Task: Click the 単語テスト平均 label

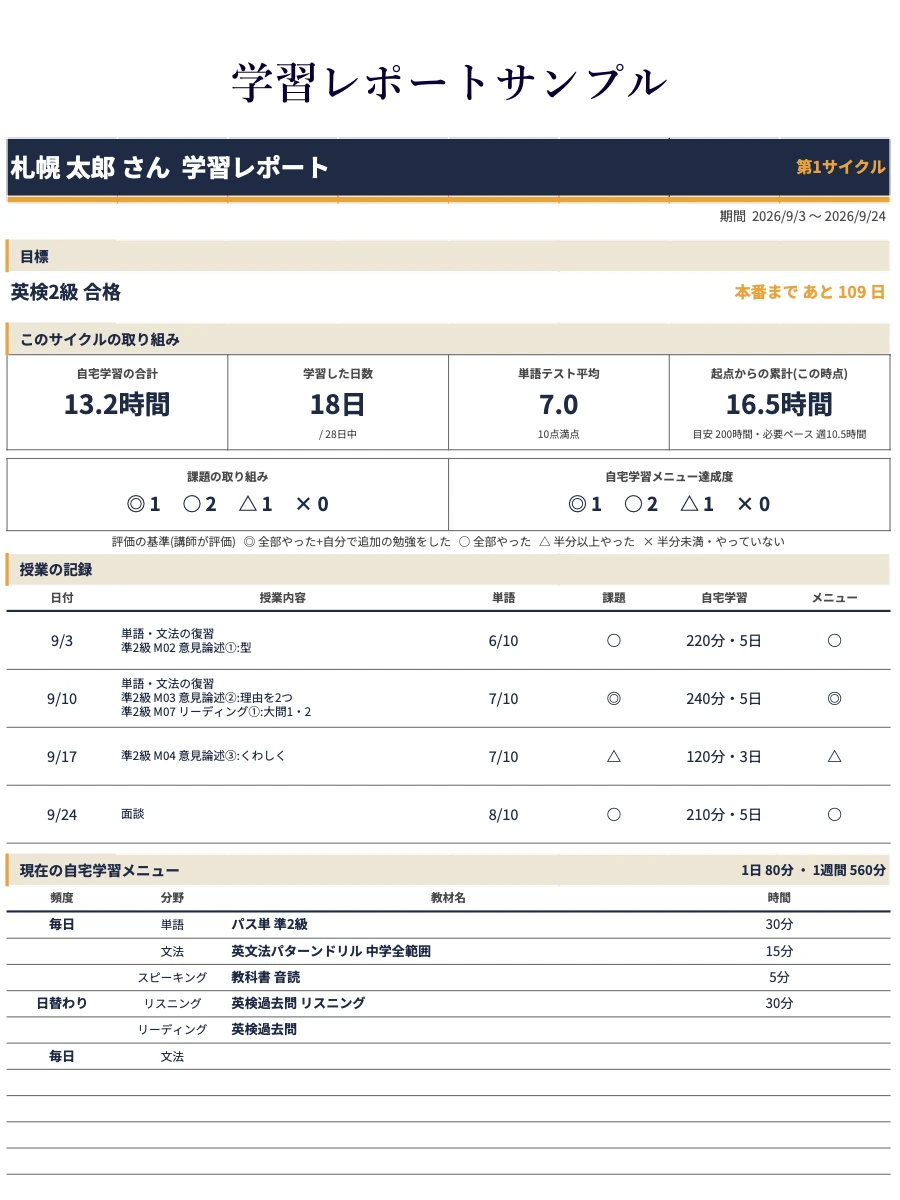Action: [559, 373]
